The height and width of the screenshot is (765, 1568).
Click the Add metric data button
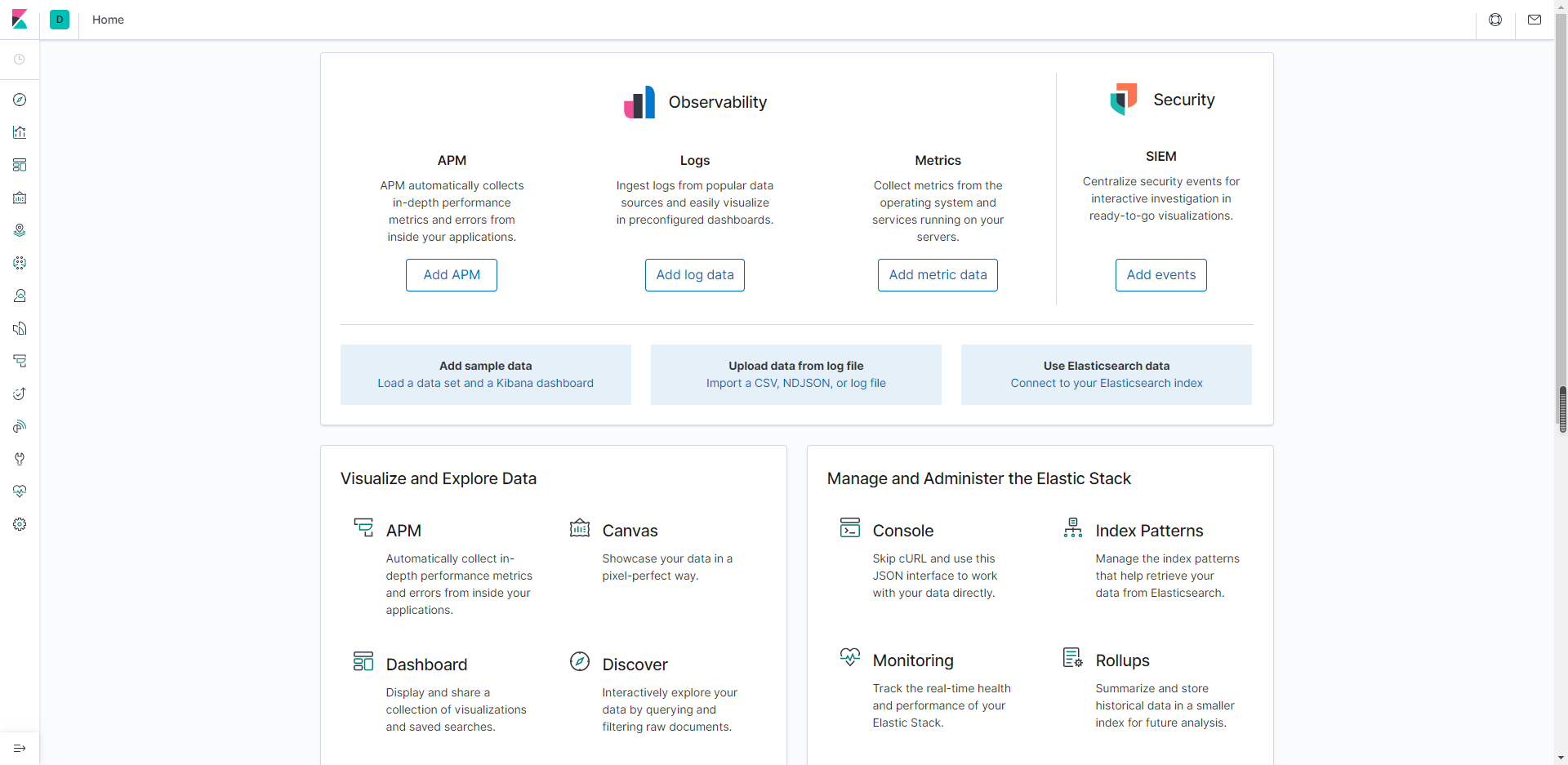coord(938,275)
